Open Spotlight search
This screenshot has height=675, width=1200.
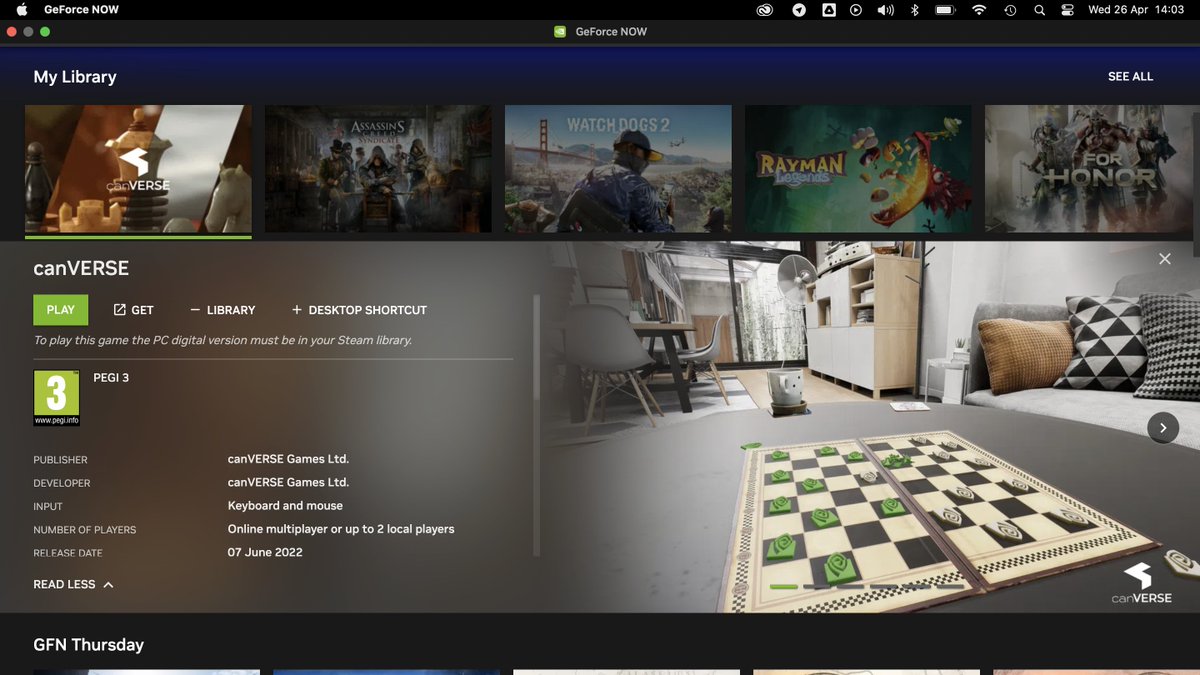tap(1040, 10)
